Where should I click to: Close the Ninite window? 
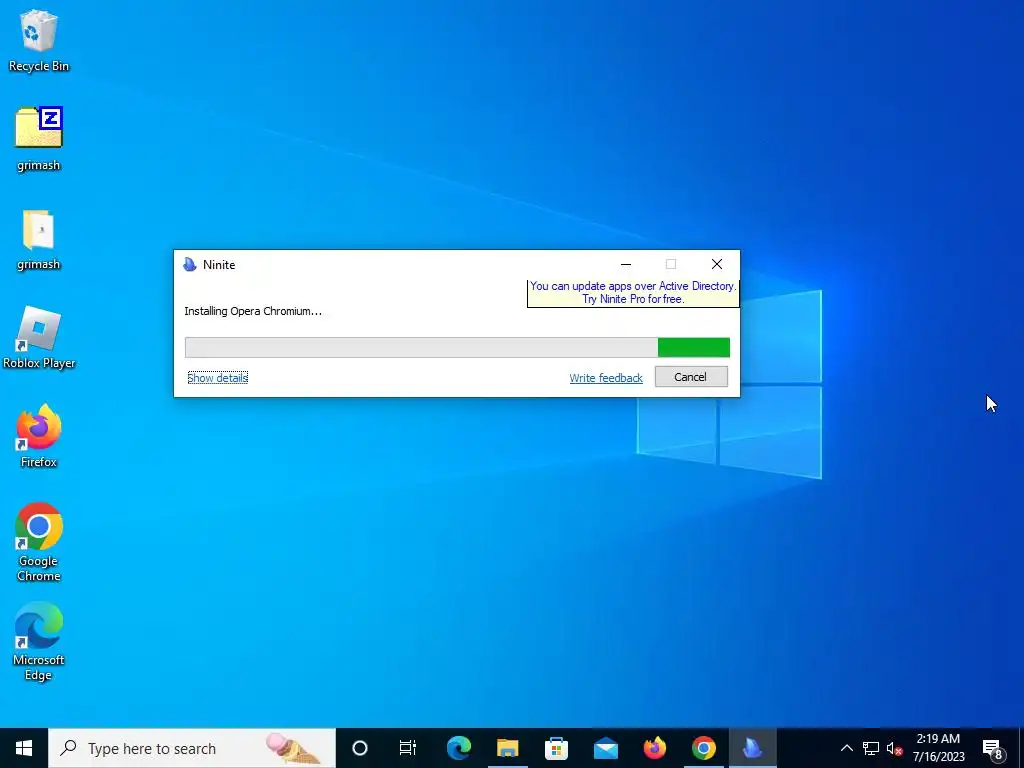(x=716, y=264)
